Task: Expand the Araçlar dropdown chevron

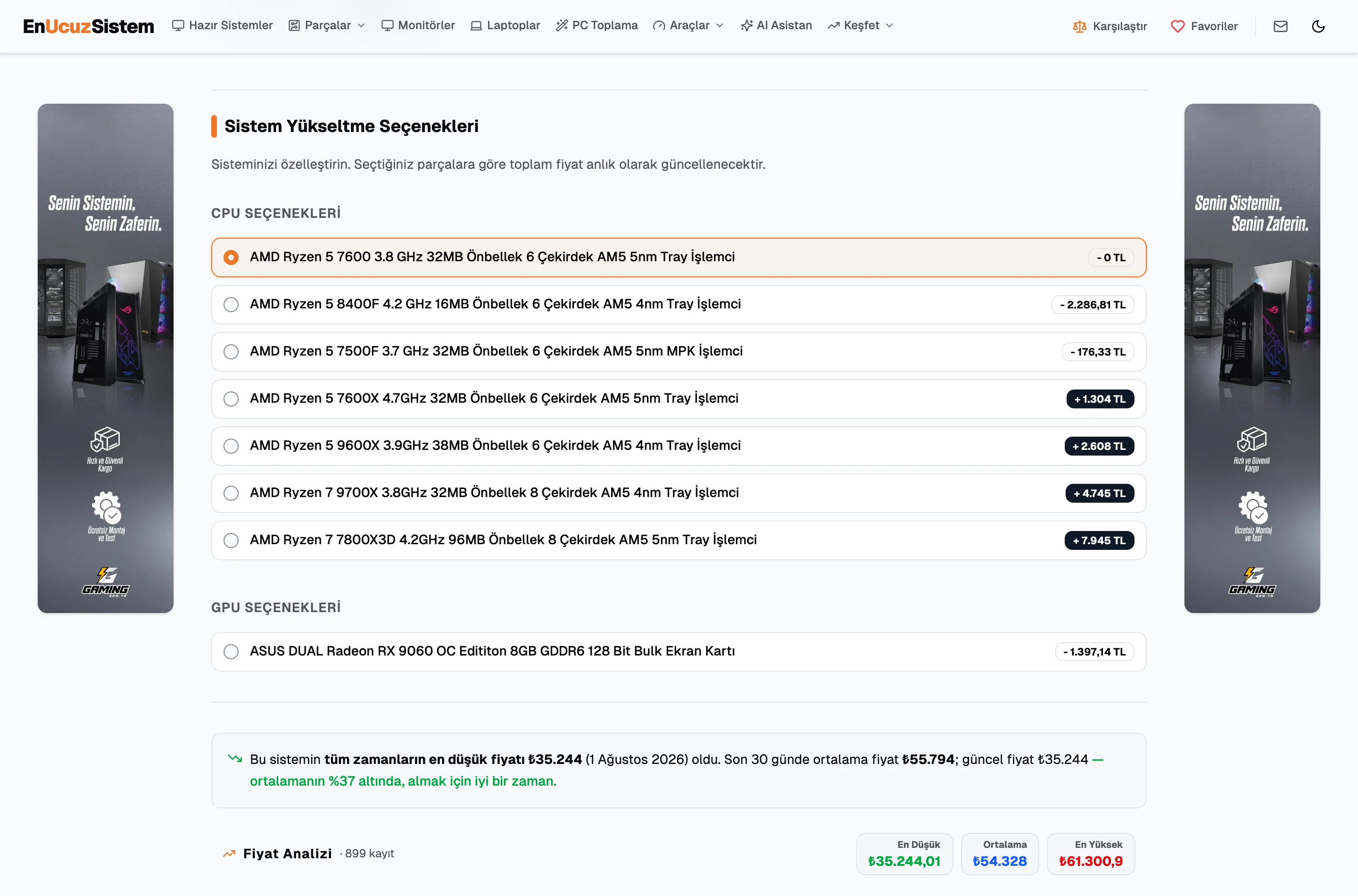Action: (x=720, y=26)
